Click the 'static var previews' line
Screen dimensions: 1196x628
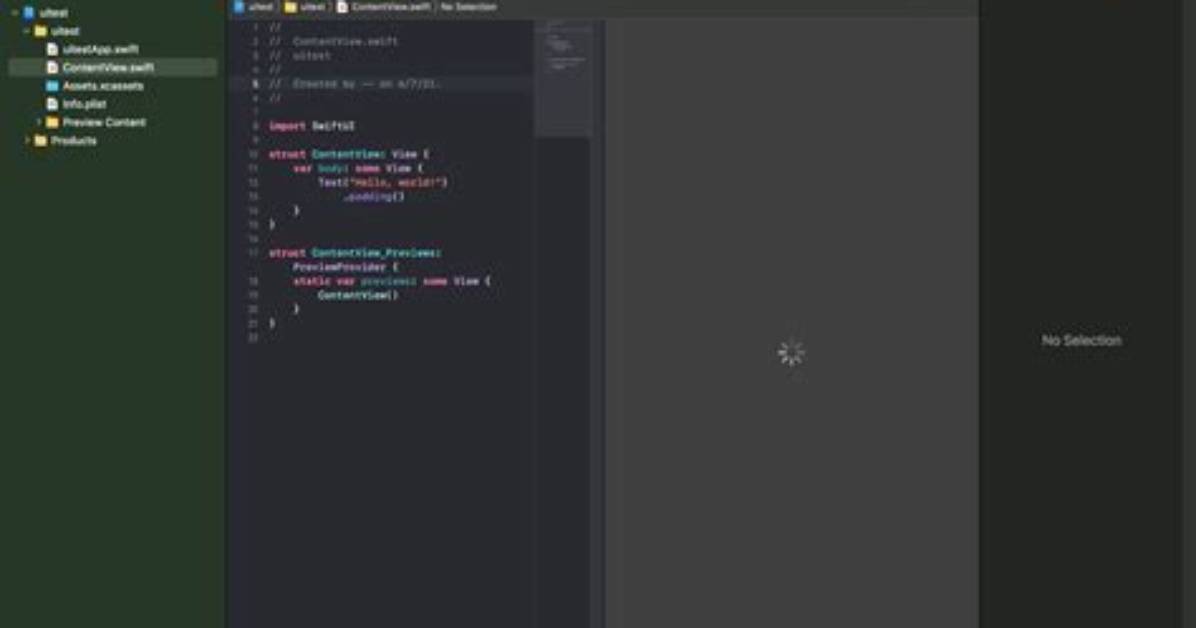click(392, 281)
